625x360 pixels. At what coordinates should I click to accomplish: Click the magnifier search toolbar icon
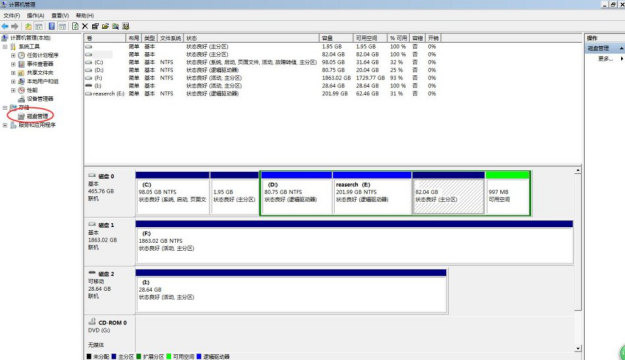pyautogui.click(x=116, y=26)
